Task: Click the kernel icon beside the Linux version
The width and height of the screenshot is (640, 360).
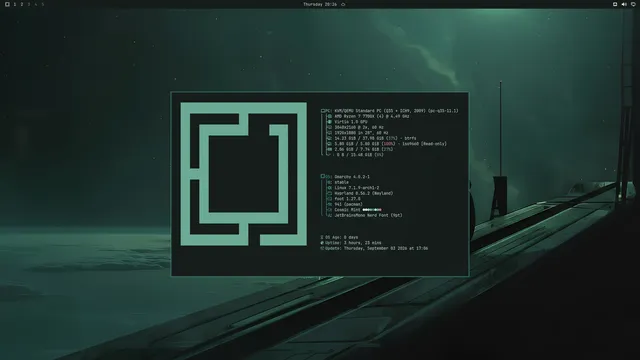Action: [329, 188]
